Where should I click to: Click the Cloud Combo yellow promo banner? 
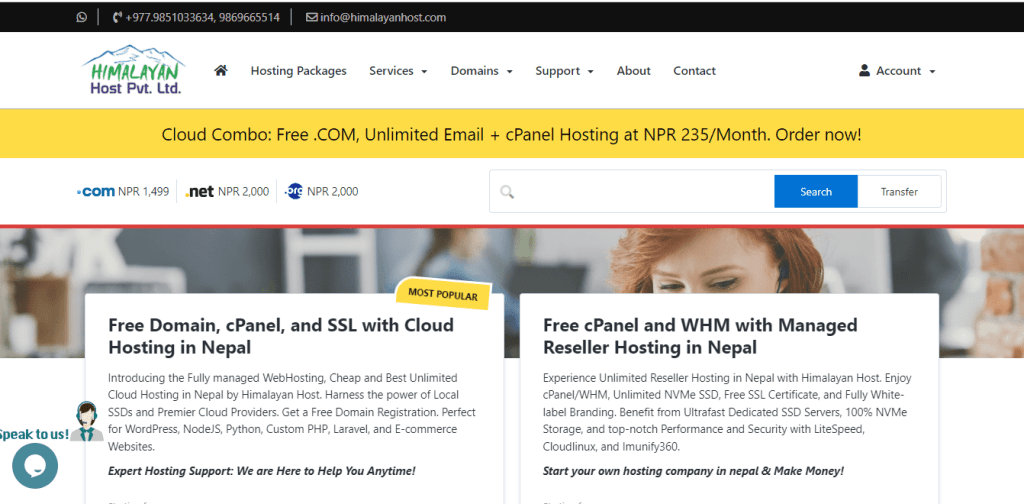coord(511,134)
